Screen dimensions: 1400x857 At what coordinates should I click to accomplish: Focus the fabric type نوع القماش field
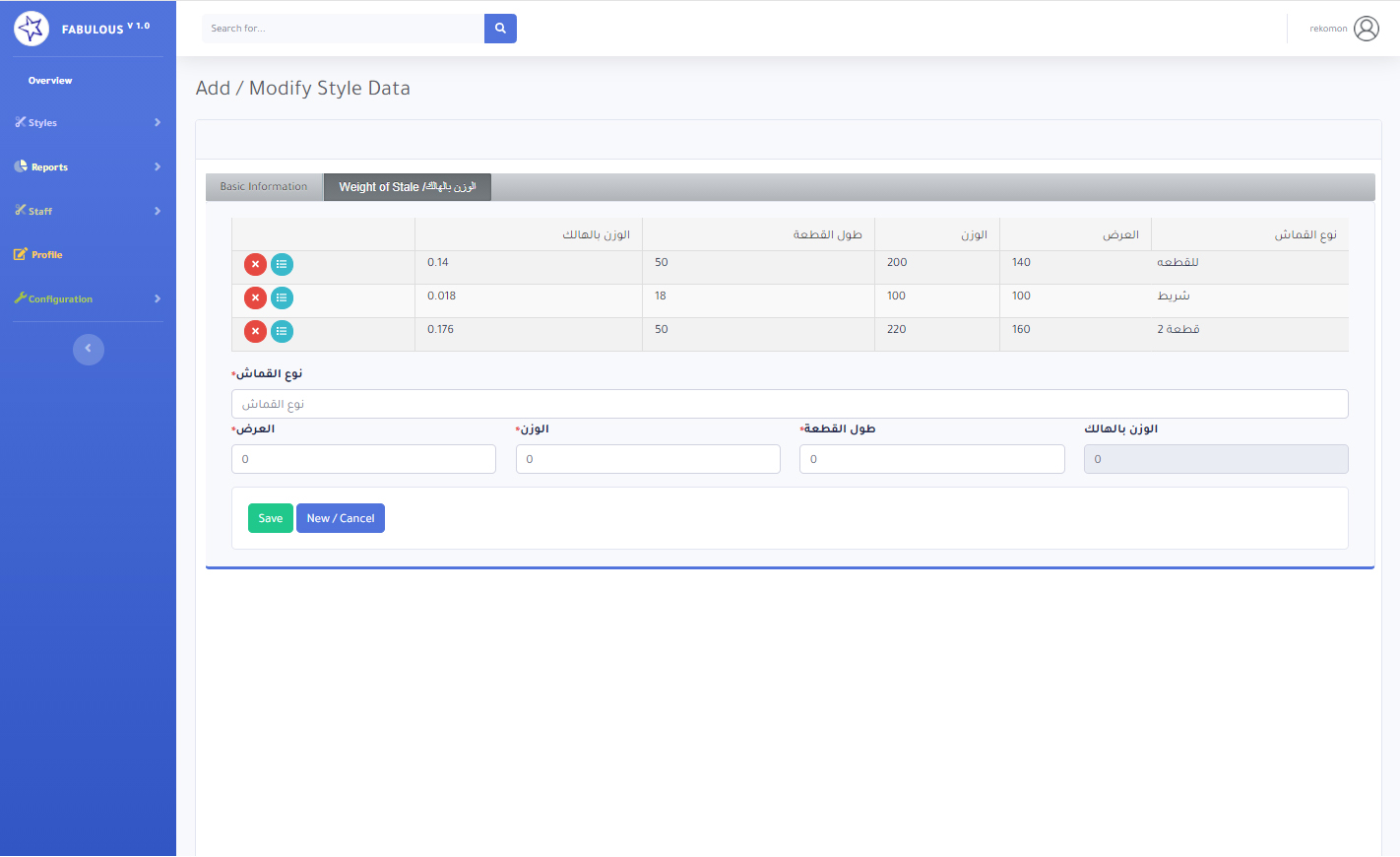click(789, 404)
